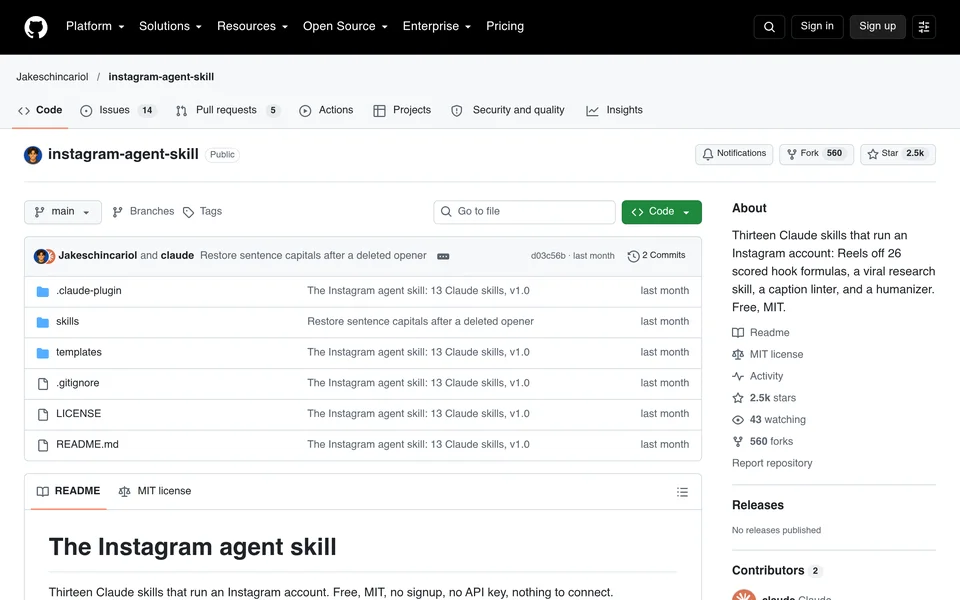Open the .gitignore file name

77,384
